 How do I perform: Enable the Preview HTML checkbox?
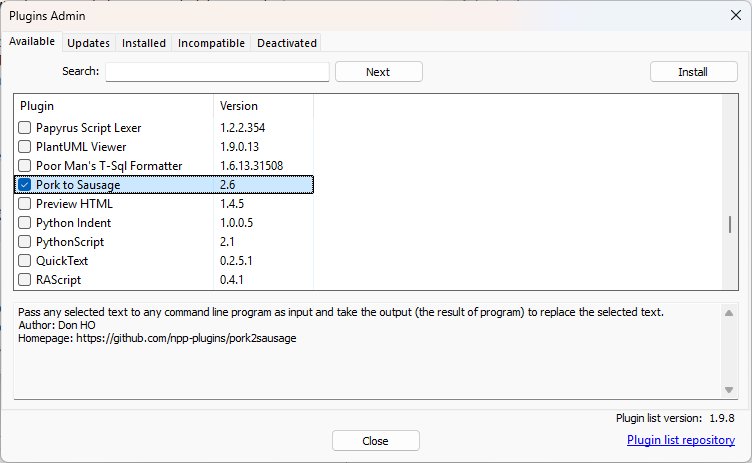[24, 204]
